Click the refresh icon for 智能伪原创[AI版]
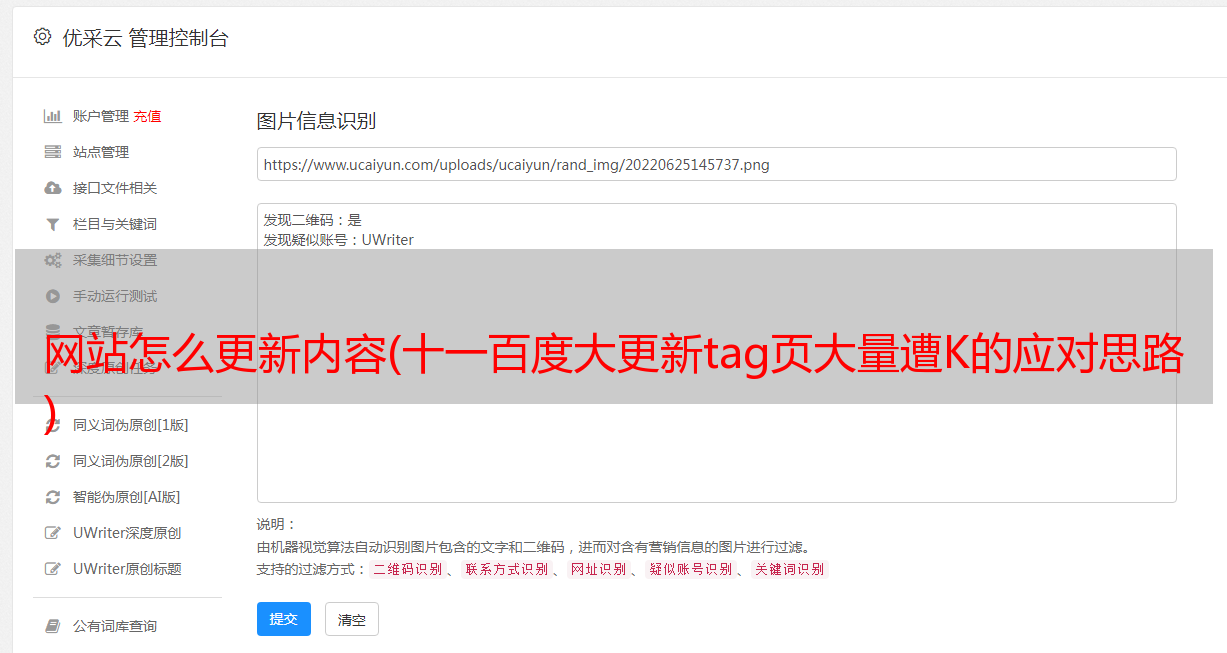Screen dimensions: 1227x653 coord(53,497)
